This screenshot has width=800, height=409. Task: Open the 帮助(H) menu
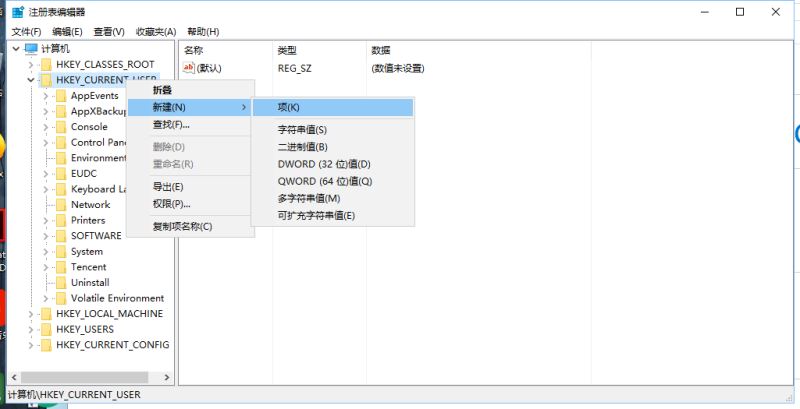pyautogui.click(x=203, y=32)
